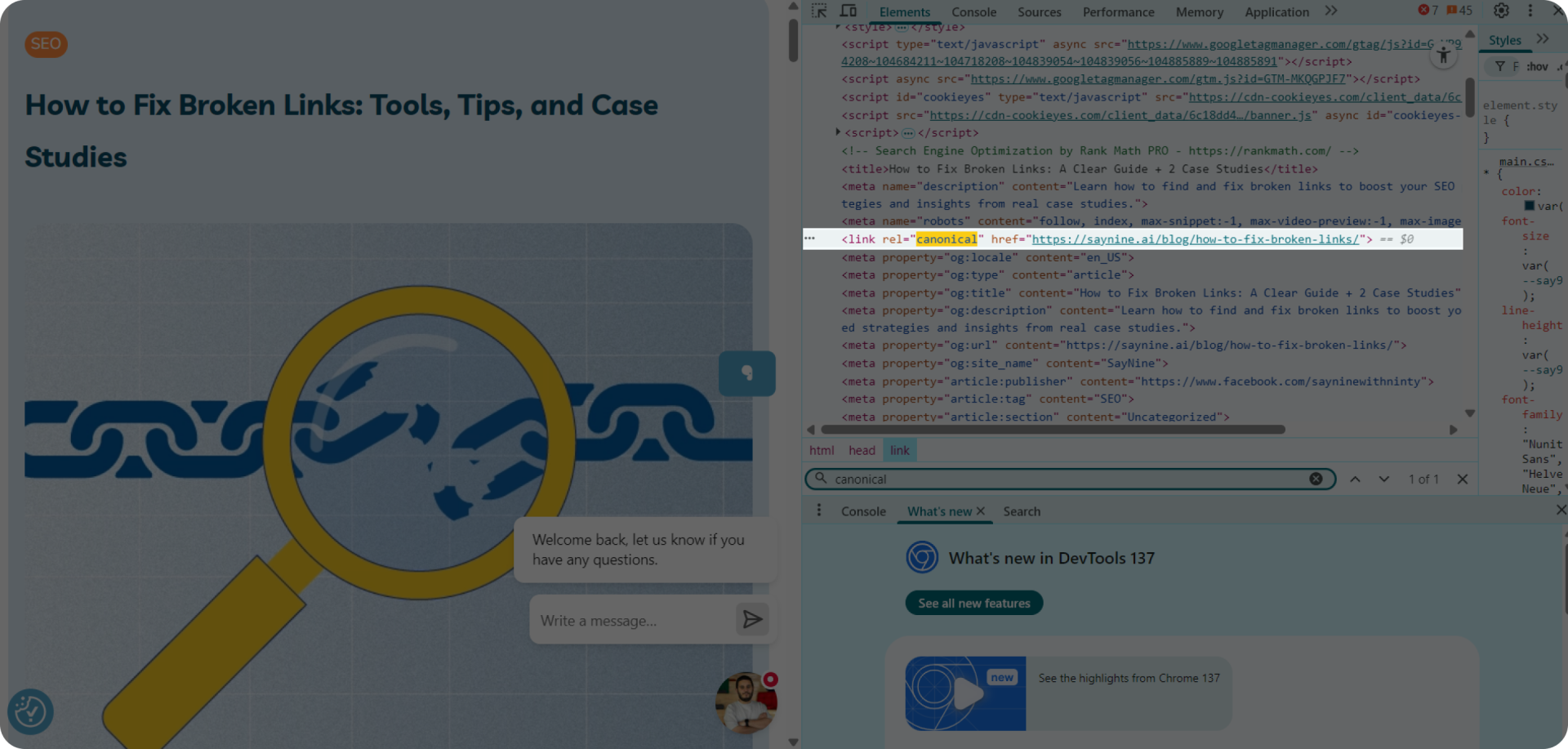1568x749 pixels.
Task: Click the orange issues count 45
Action: tap(1459, 11)
